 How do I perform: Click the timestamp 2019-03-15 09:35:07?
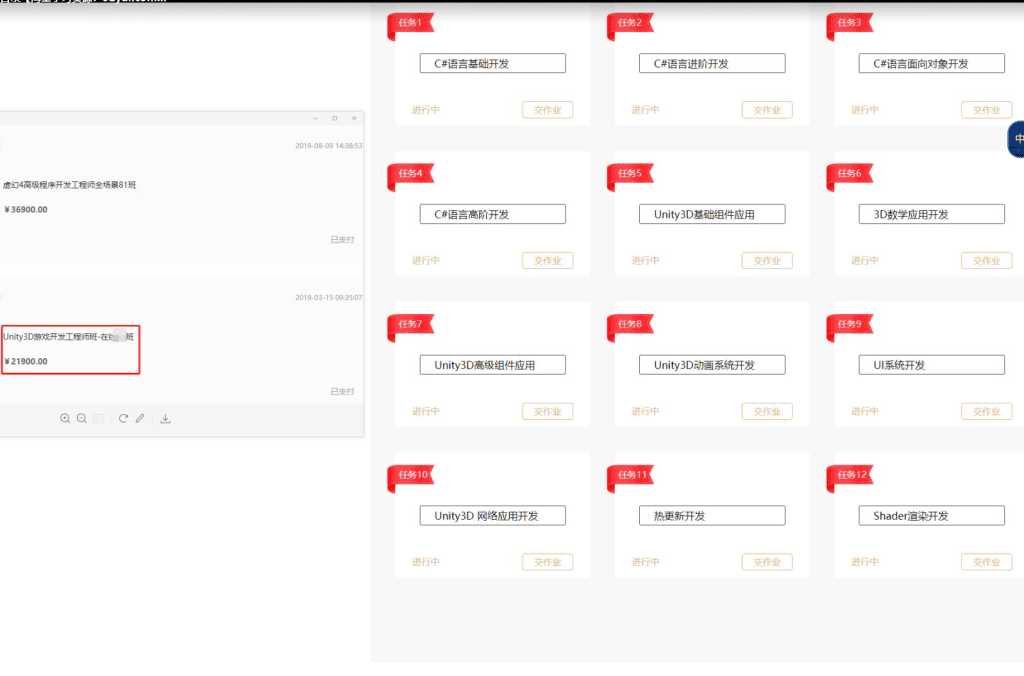328,297
